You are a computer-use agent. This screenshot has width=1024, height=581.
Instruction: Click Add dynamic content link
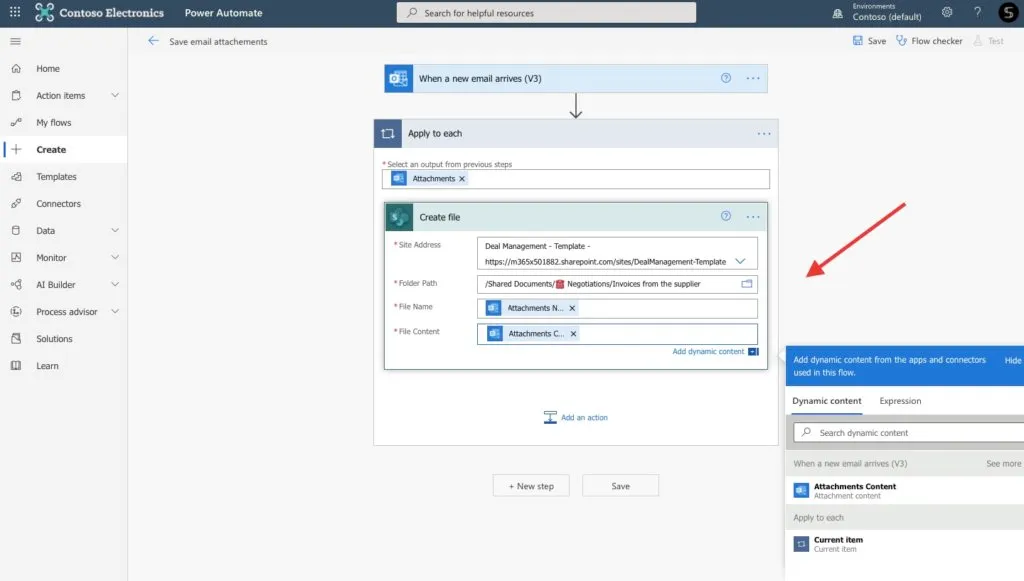tap(708, 351)
